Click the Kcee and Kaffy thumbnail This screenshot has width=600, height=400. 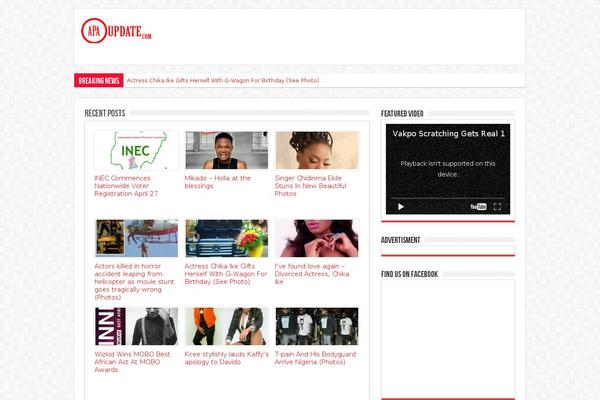227,326
